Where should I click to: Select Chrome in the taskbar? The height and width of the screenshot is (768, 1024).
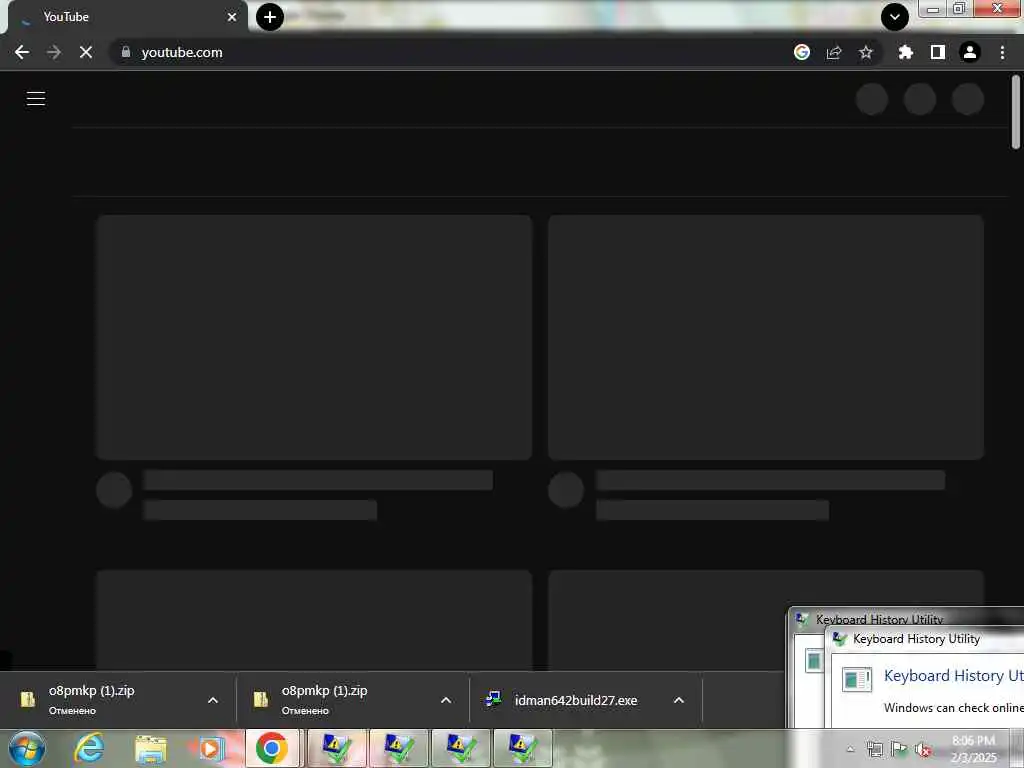click(x=272, y=748)
